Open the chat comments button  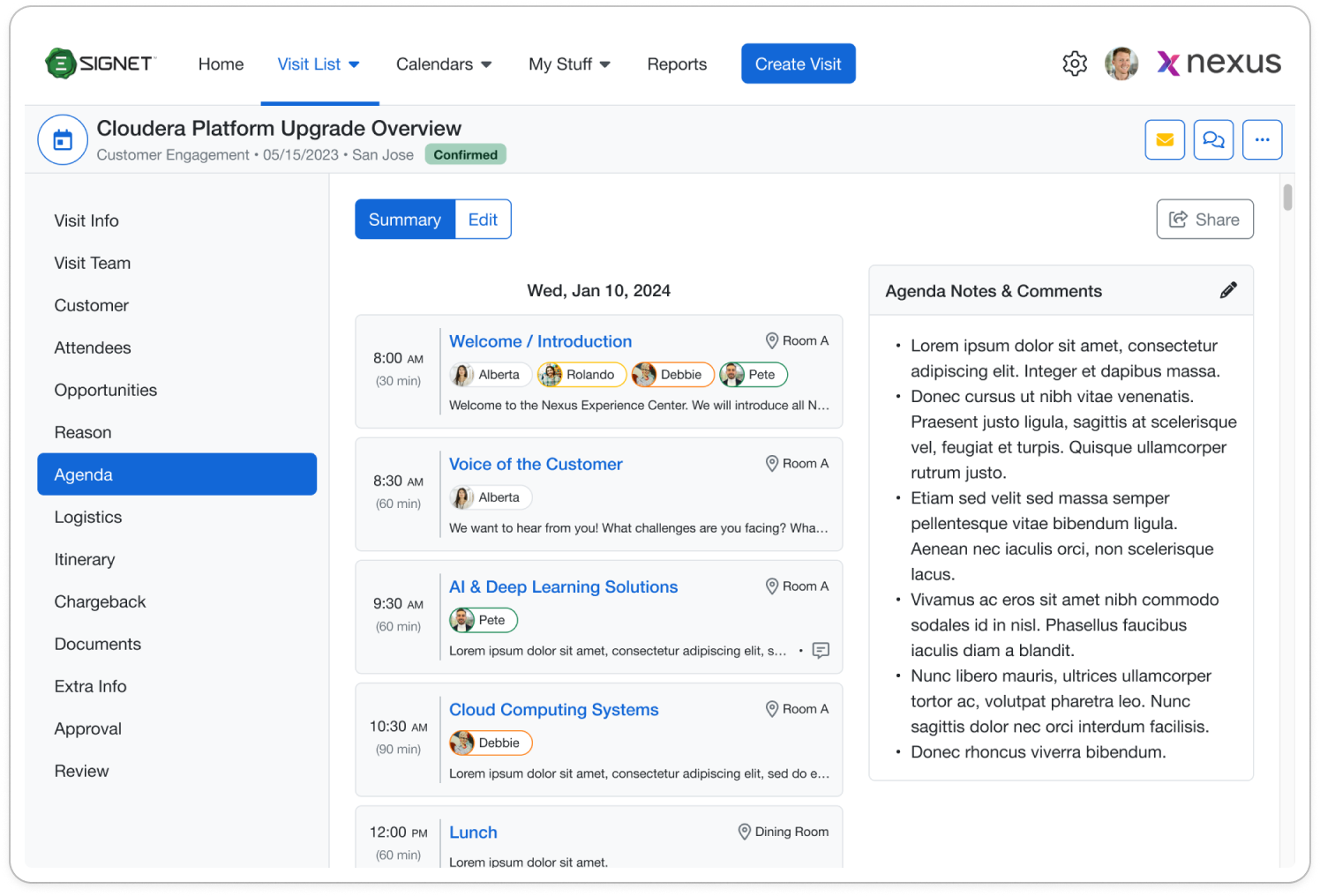[1213, 139]
